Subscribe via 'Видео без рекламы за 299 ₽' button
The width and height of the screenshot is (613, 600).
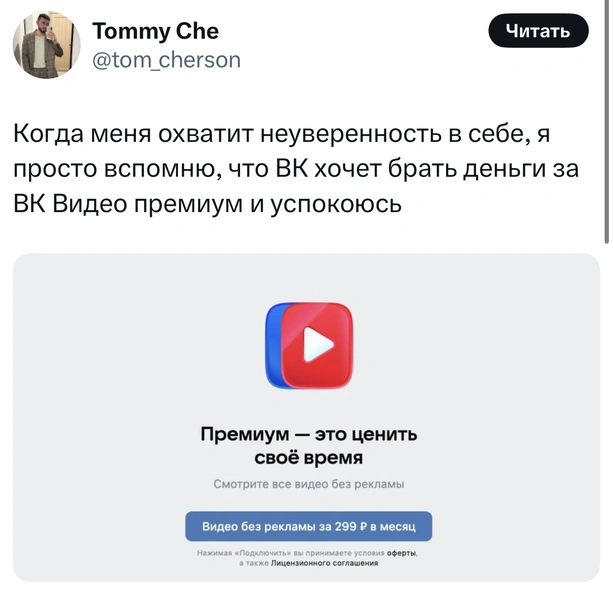tap(308, 526)
